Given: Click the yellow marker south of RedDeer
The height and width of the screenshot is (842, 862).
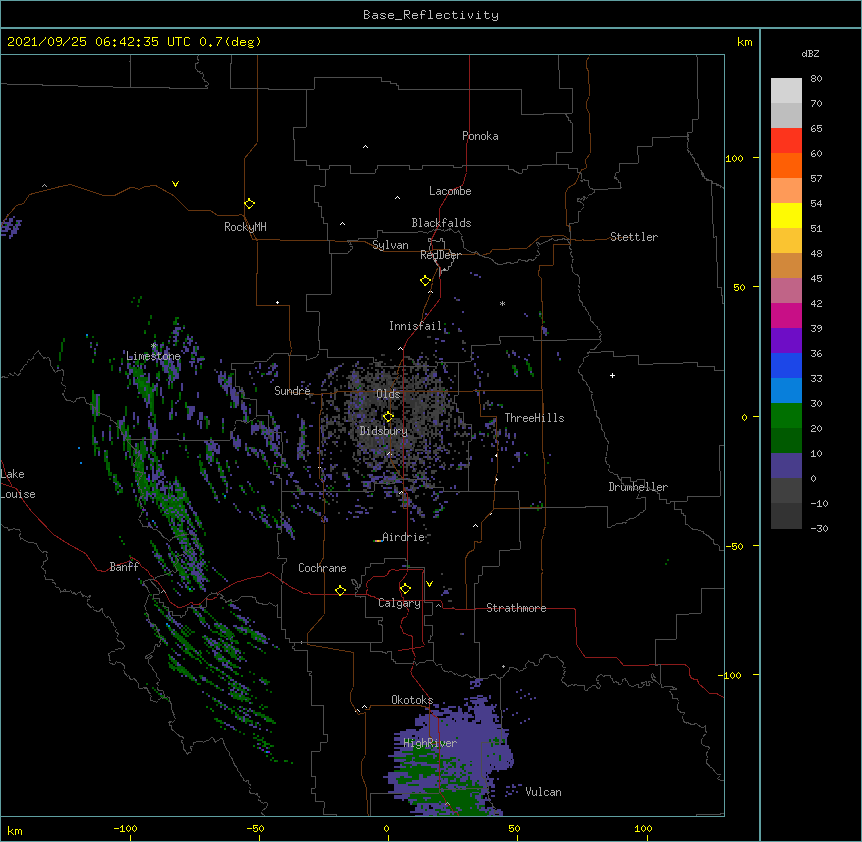Looking at the screenshot, I should [x=426, y=281].
